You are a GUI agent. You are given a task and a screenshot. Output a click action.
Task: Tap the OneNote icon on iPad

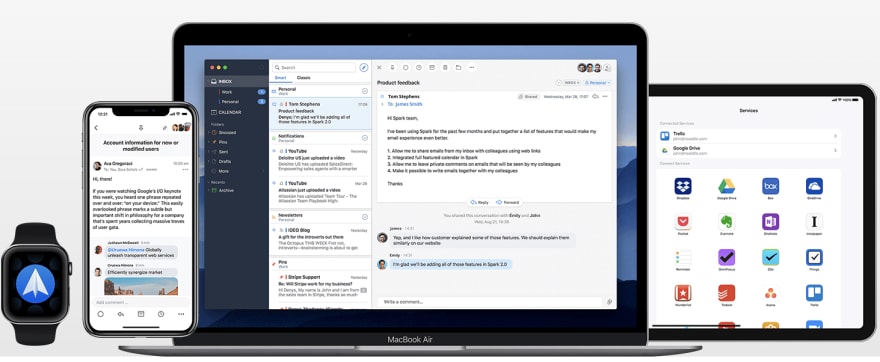point(771,222)
